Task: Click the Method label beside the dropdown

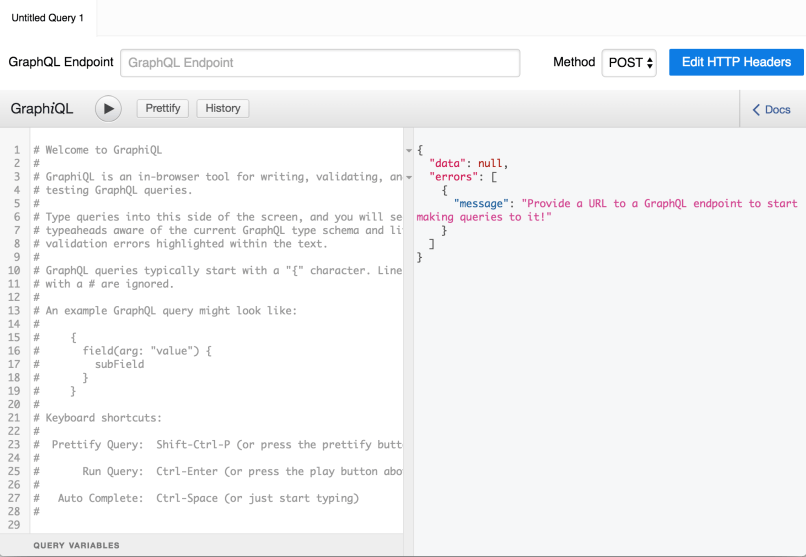Action: [574, 62]
